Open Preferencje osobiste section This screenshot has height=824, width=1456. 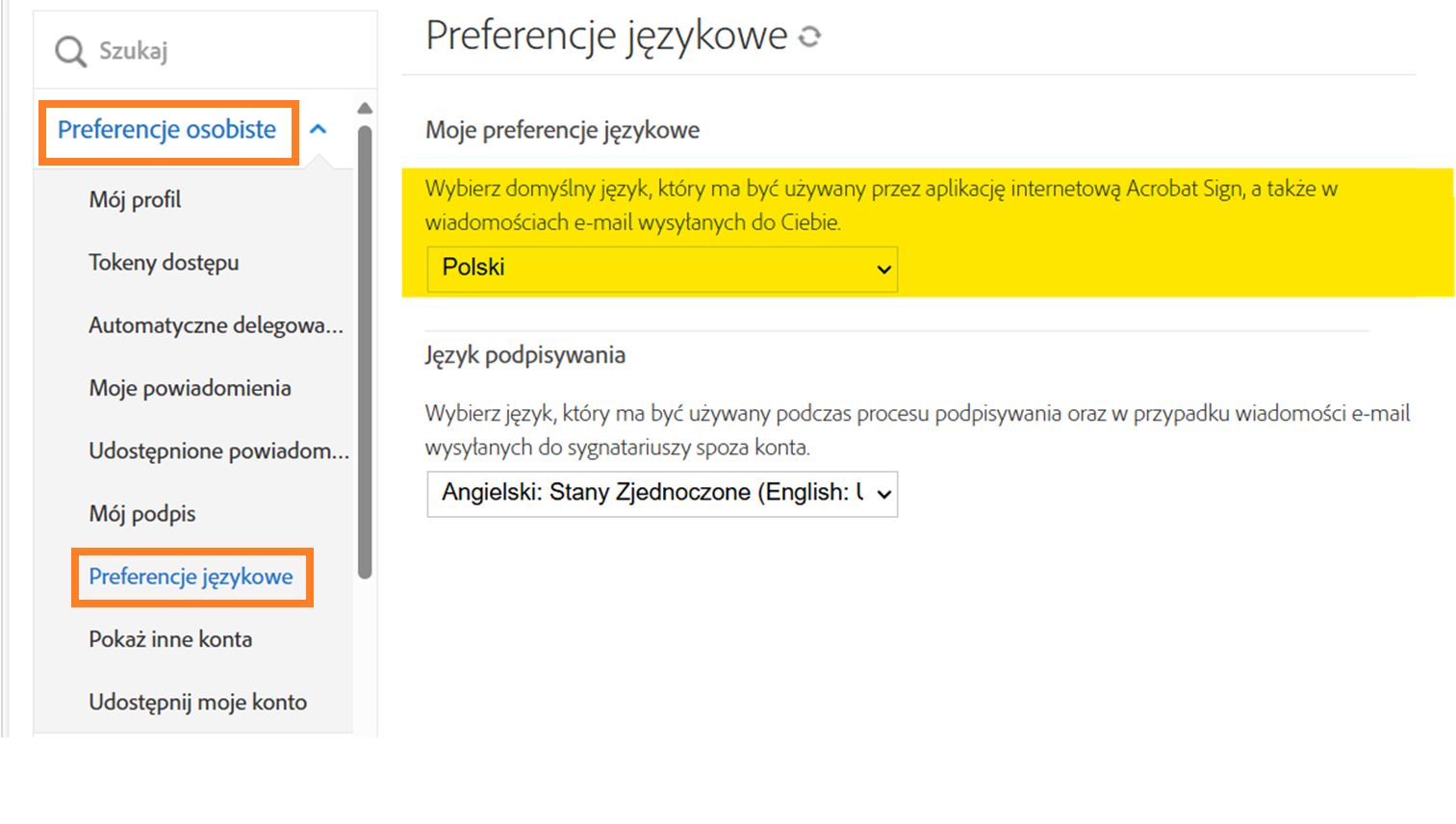click(166, 130)
